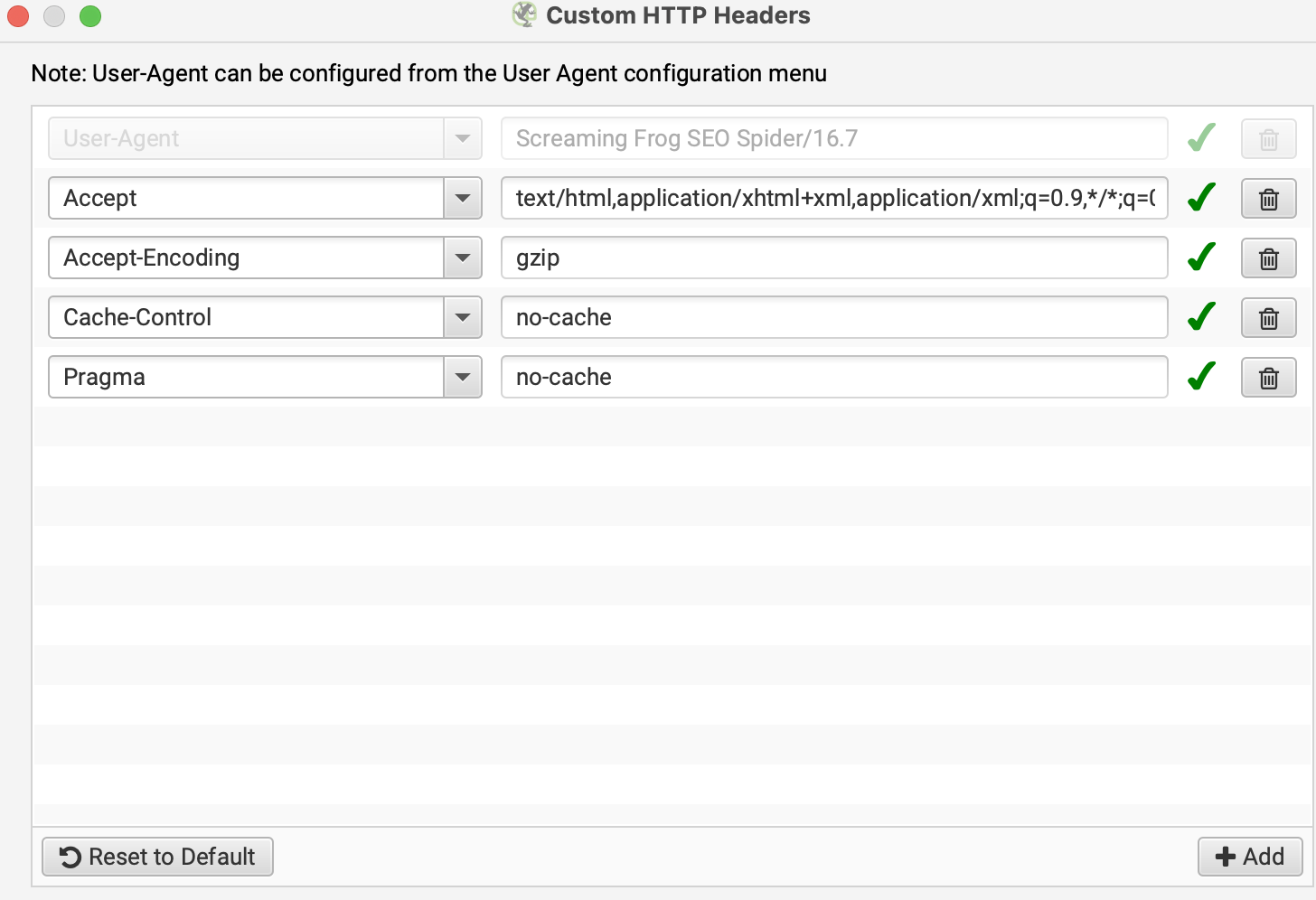Viewport: 1316px width, 900px height.
Task: Add a new custom header
Action: [x=1250, y=857]
